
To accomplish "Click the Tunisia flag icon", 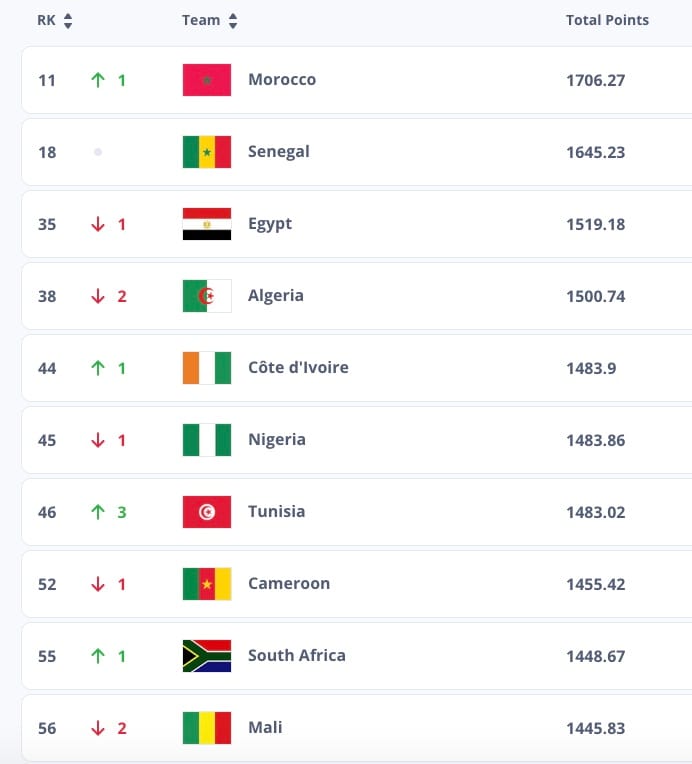I will [207, 512].
